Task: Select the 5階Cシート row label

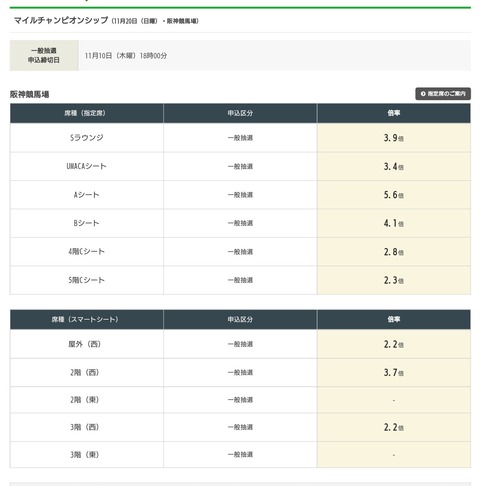Action: tap(87, 280)
